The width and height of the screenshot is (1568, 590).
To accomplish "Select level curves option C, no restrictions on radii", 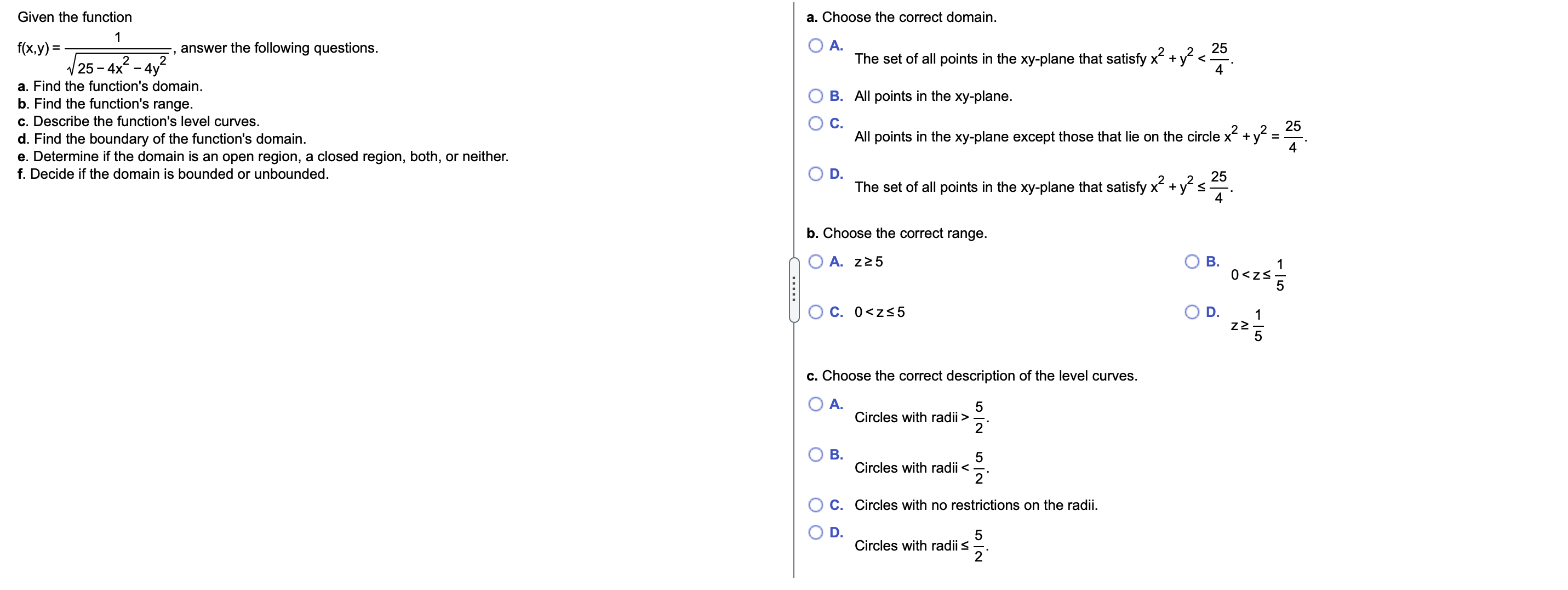I will [x=816, y=504].
